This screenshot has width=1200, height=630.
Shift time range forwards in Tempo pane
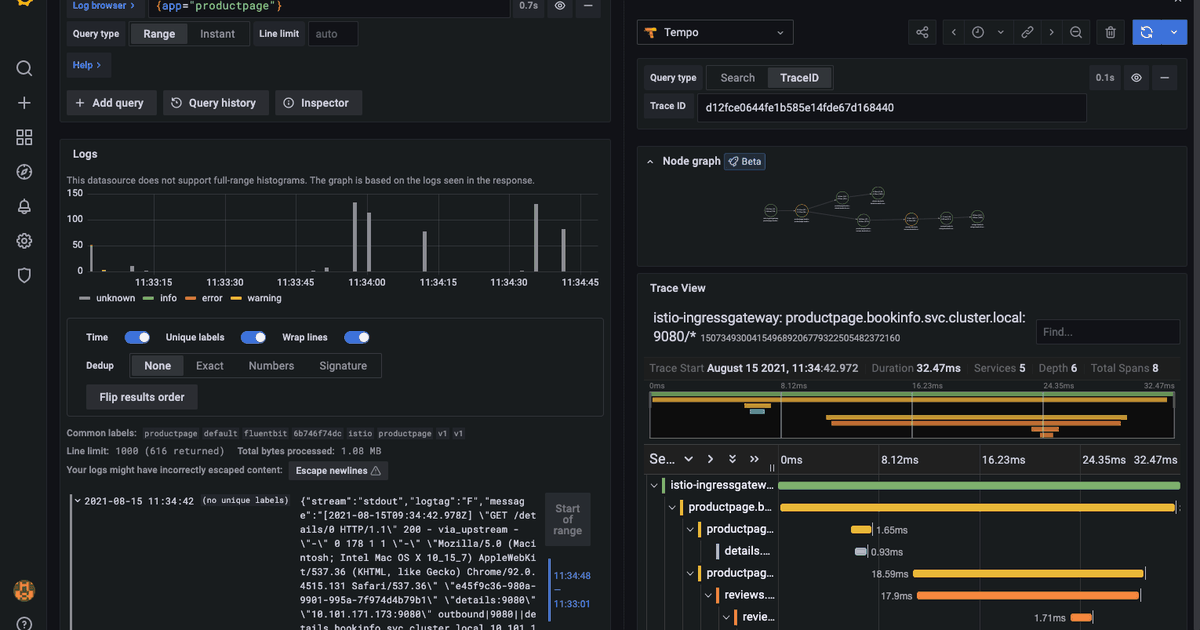[x=1051, y=32]
